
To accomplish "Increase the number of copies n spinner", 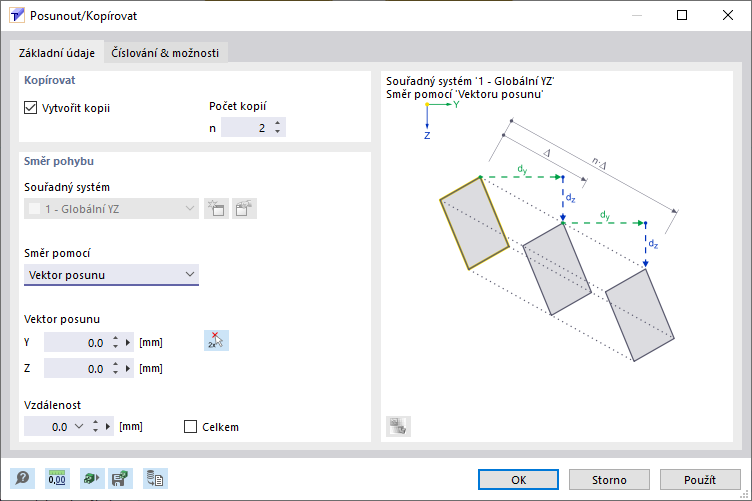I will 278,124.
